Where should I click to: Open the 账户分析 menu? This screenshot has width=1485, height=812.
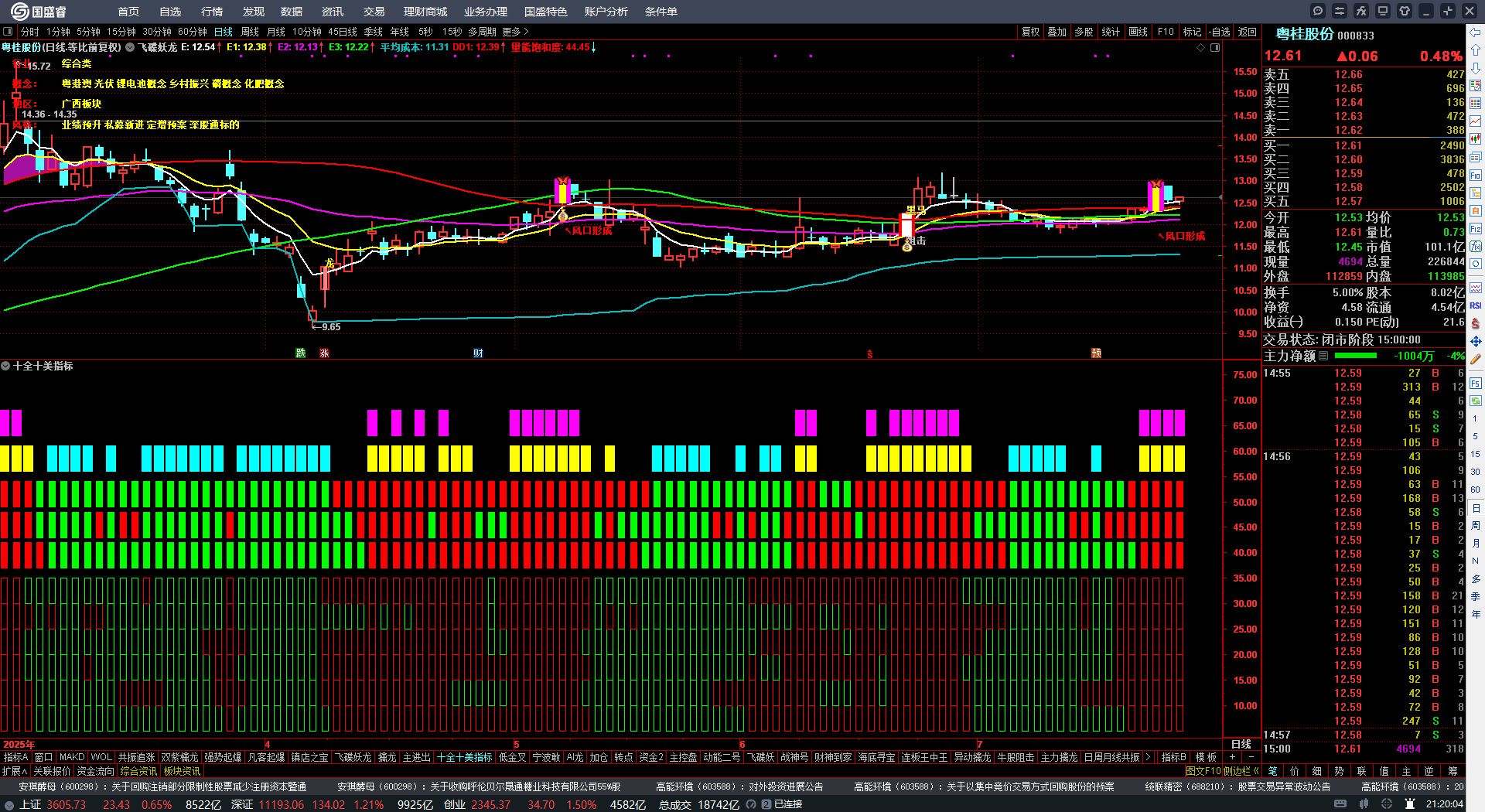[x=606, y=12]
